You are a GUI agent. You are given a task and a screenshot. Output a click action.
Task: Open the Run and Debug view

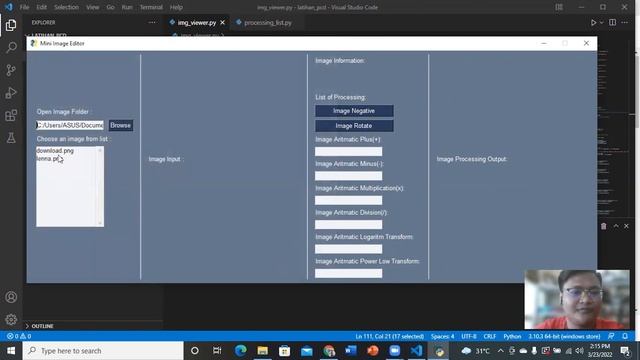coord(11,93)
